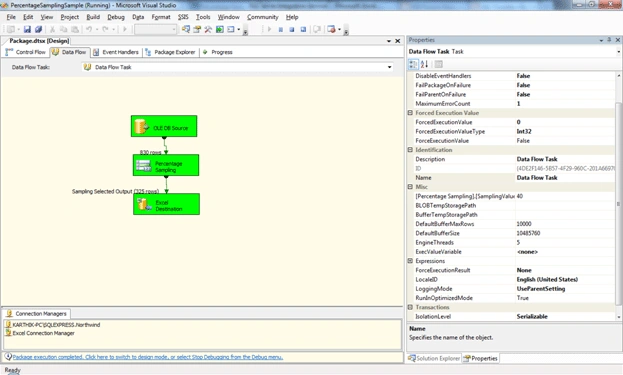Open the Data Flow Task dropdown
The height and width of the screenshot is (375, 623).
coord(389,67)
